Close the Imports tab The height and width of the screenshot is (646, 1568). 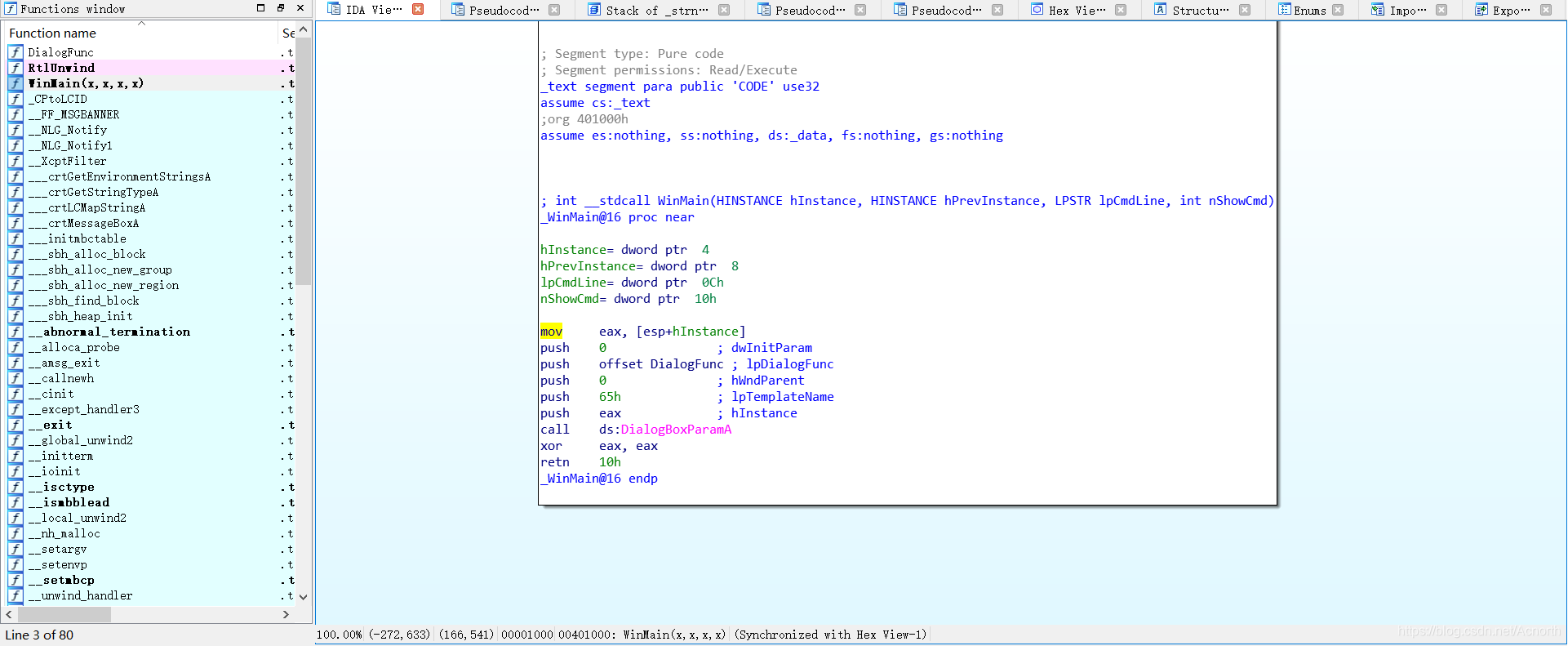point(1441,10)
